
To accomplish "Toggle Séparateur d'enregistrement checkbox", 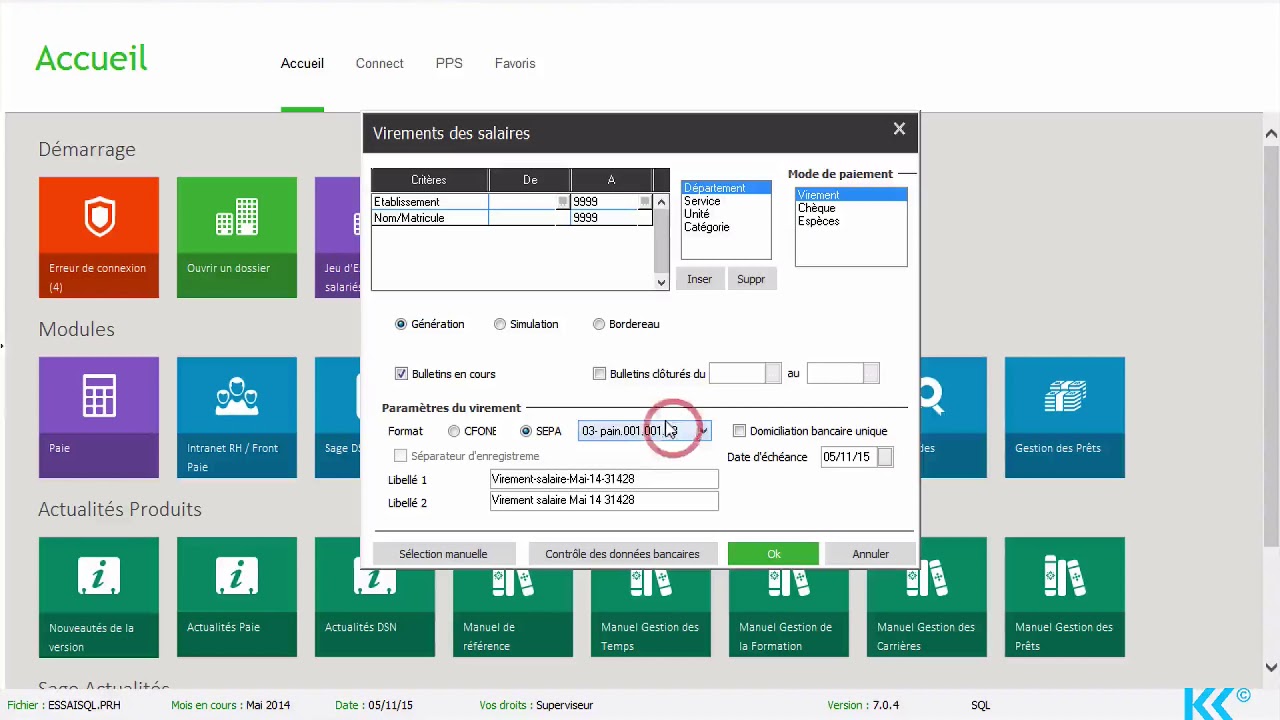I will (x=400, y=456).
